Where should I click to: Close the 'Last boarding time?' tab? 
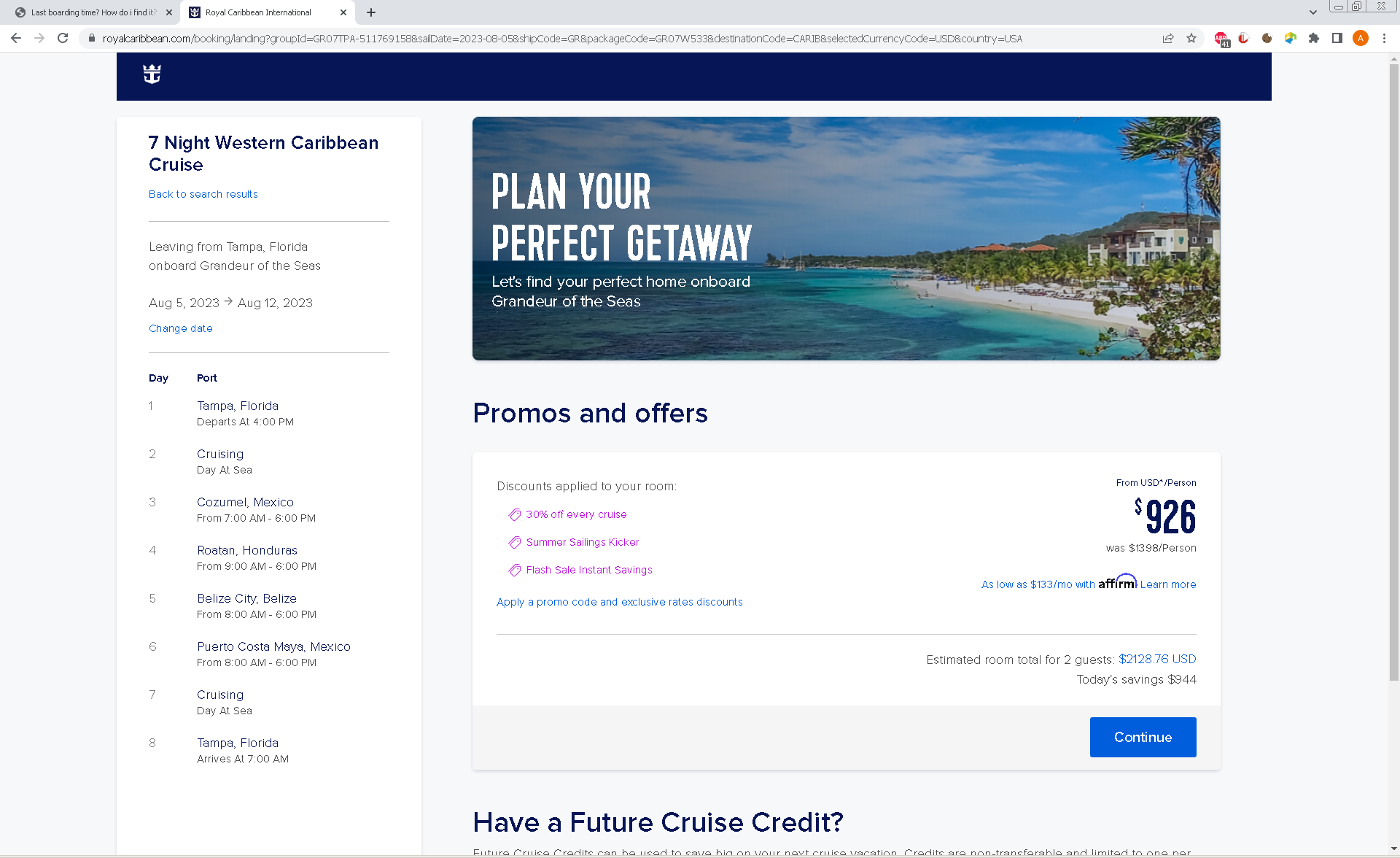[169, 12]
